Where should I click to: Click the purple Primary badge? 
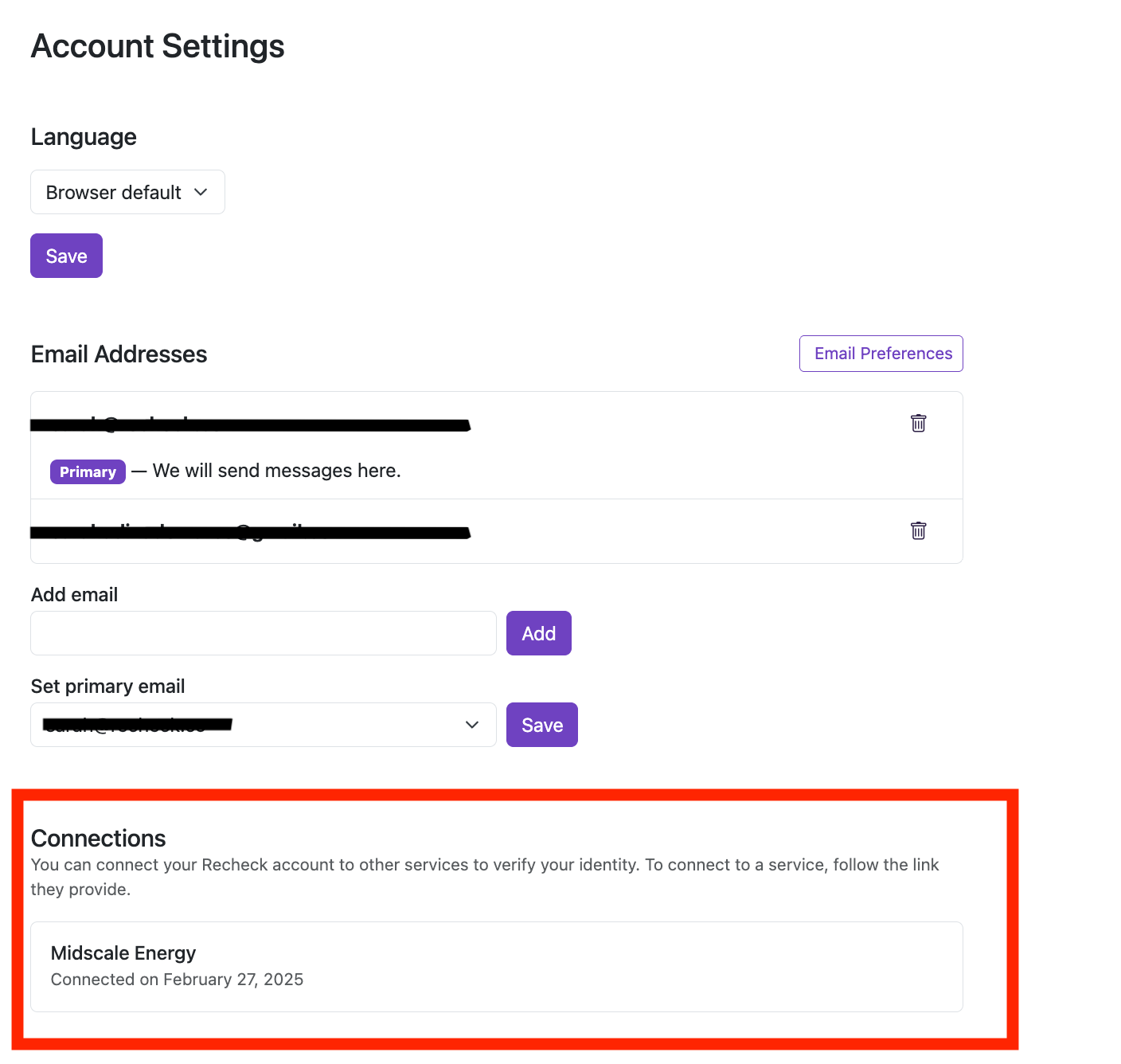(x=88, y=471)
